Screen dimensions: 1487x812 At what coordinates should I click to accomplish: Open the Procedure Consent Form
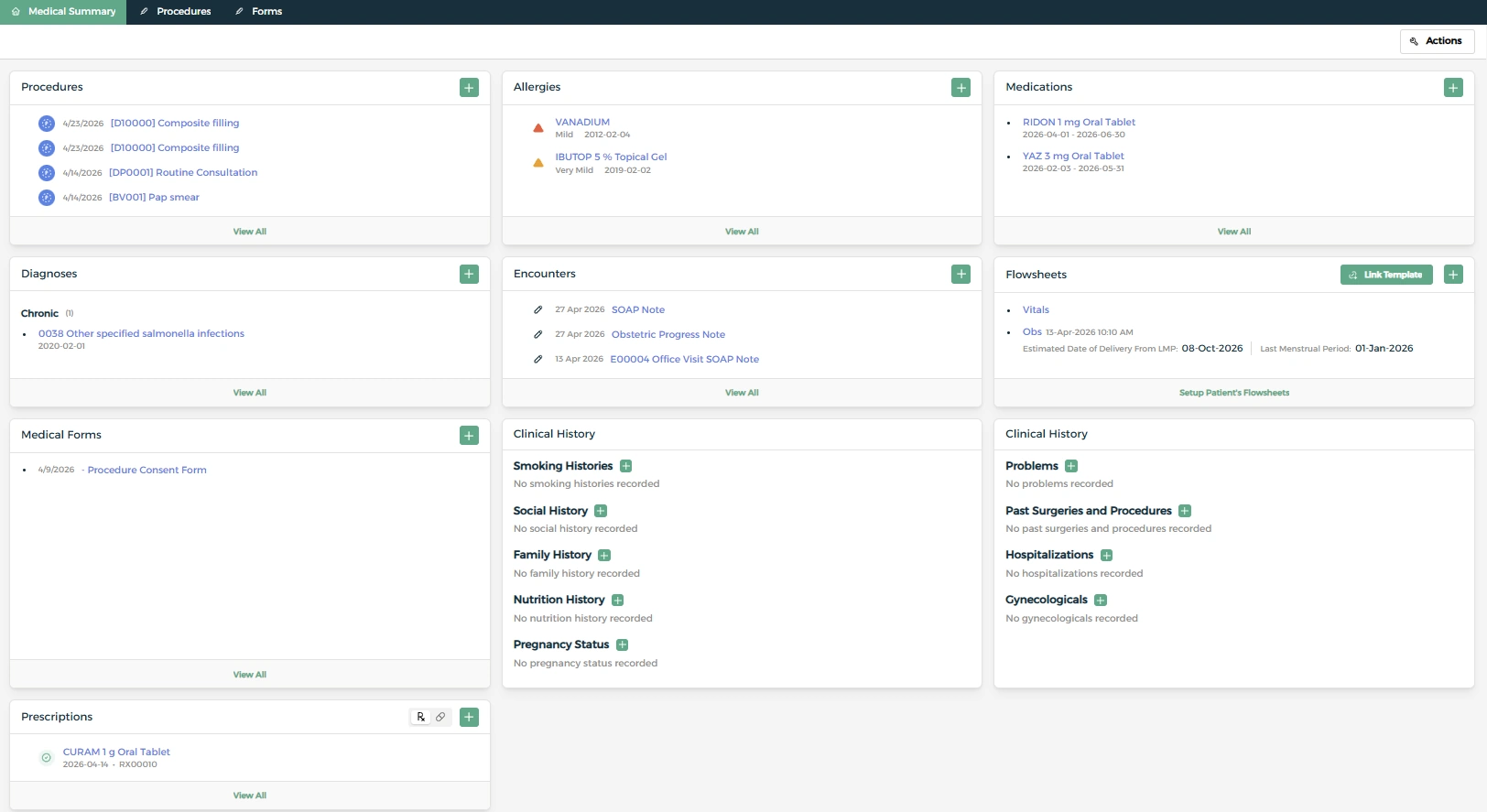[x=147, y=470]
